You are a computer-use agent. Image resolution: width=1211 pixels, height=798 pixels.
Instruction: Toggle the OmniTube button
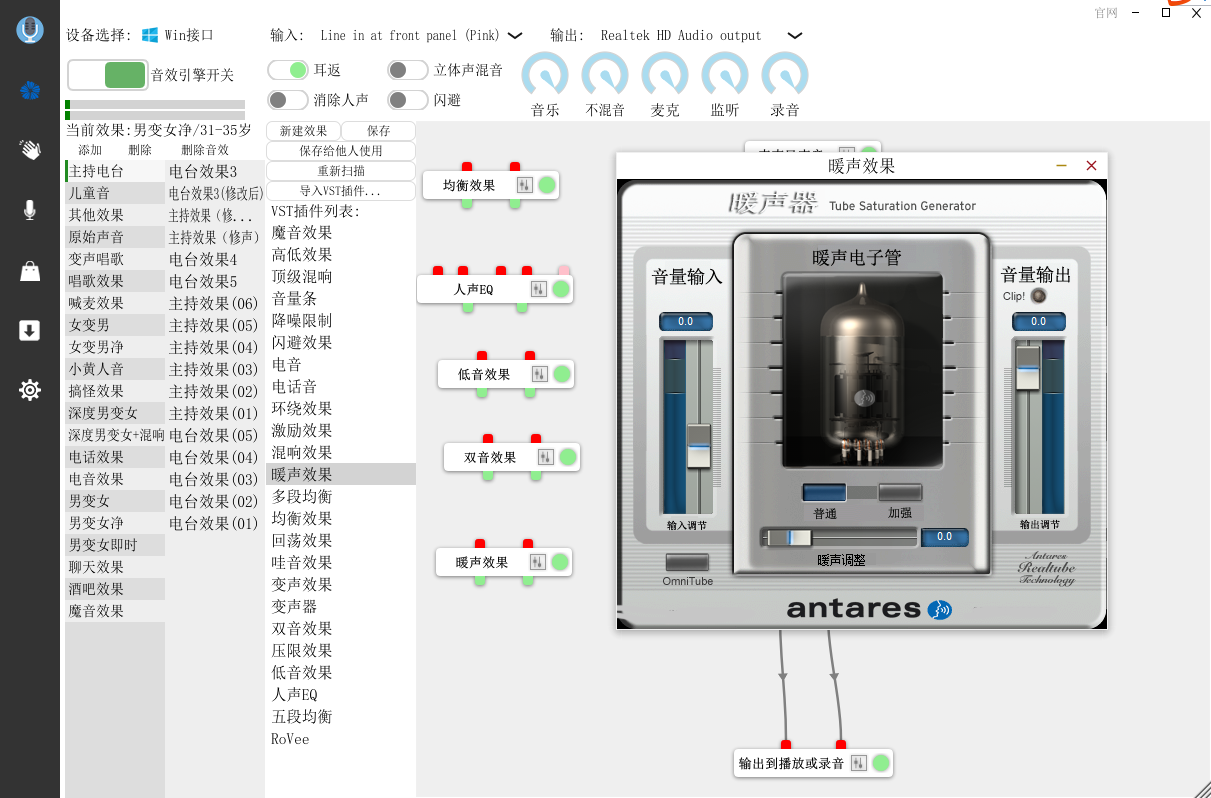[687, 563]
